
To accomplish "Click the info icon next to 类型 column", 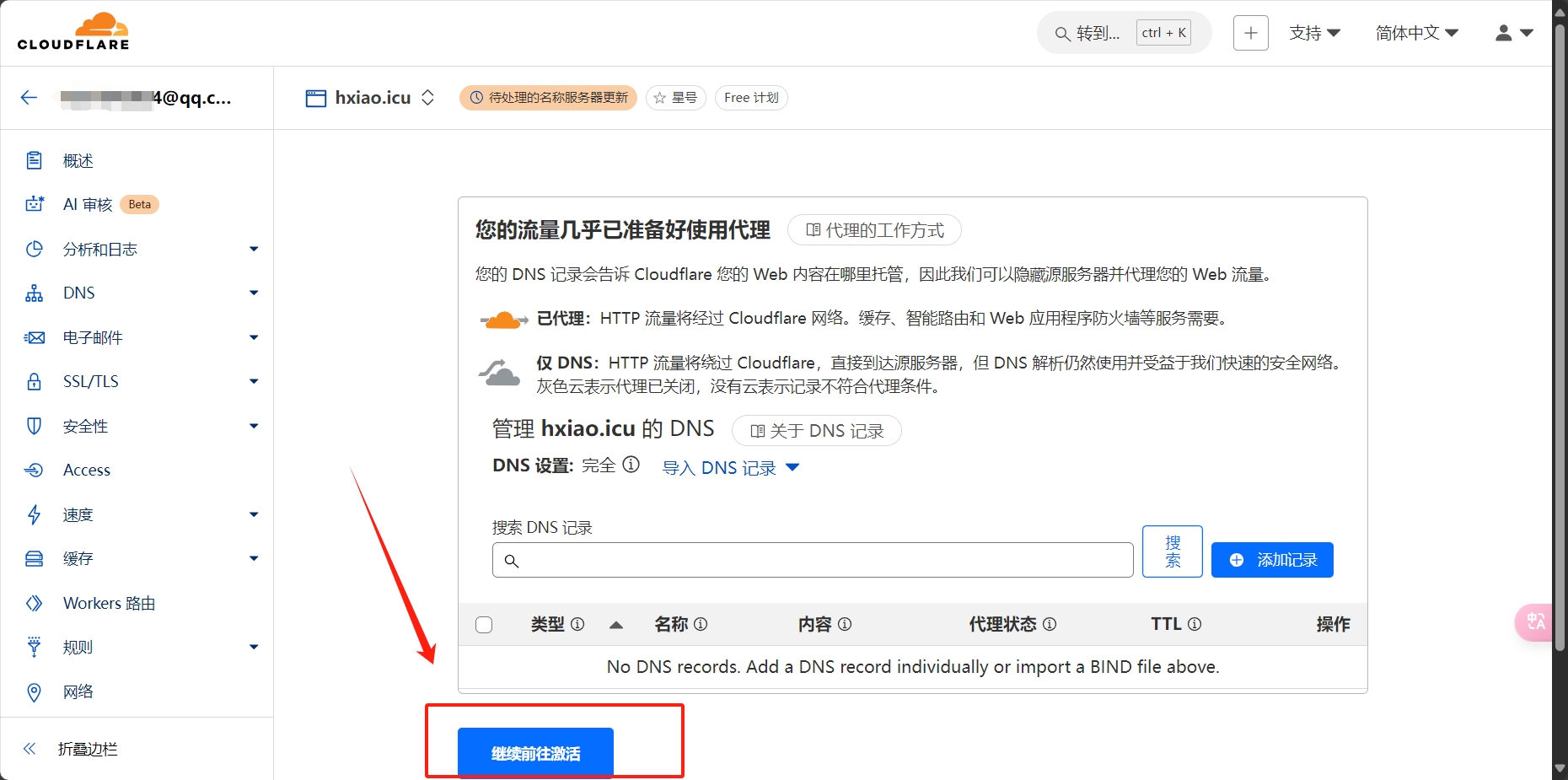I will 577,624.
